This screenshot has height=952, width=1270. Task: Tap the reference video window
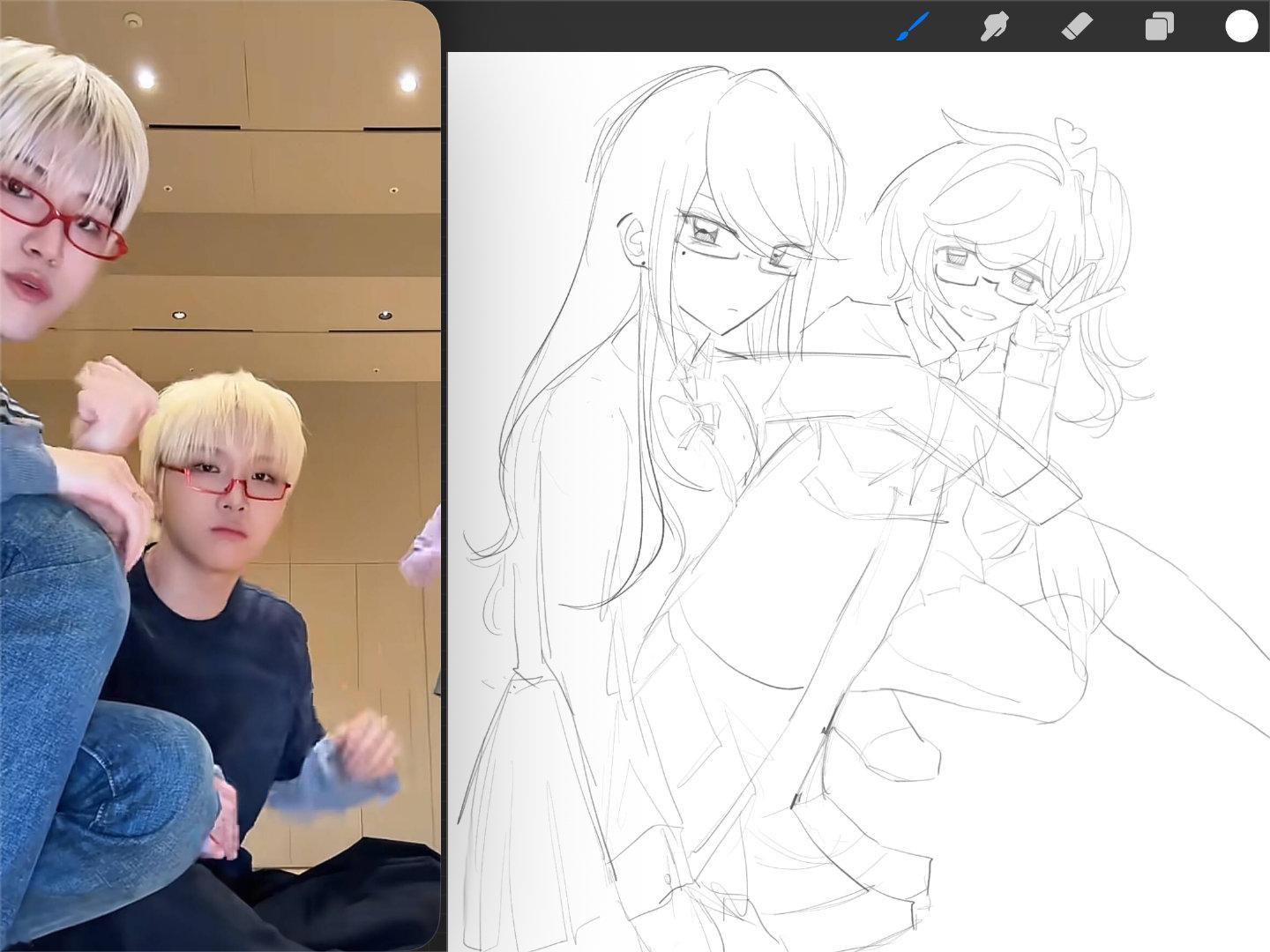pos(220,476)
